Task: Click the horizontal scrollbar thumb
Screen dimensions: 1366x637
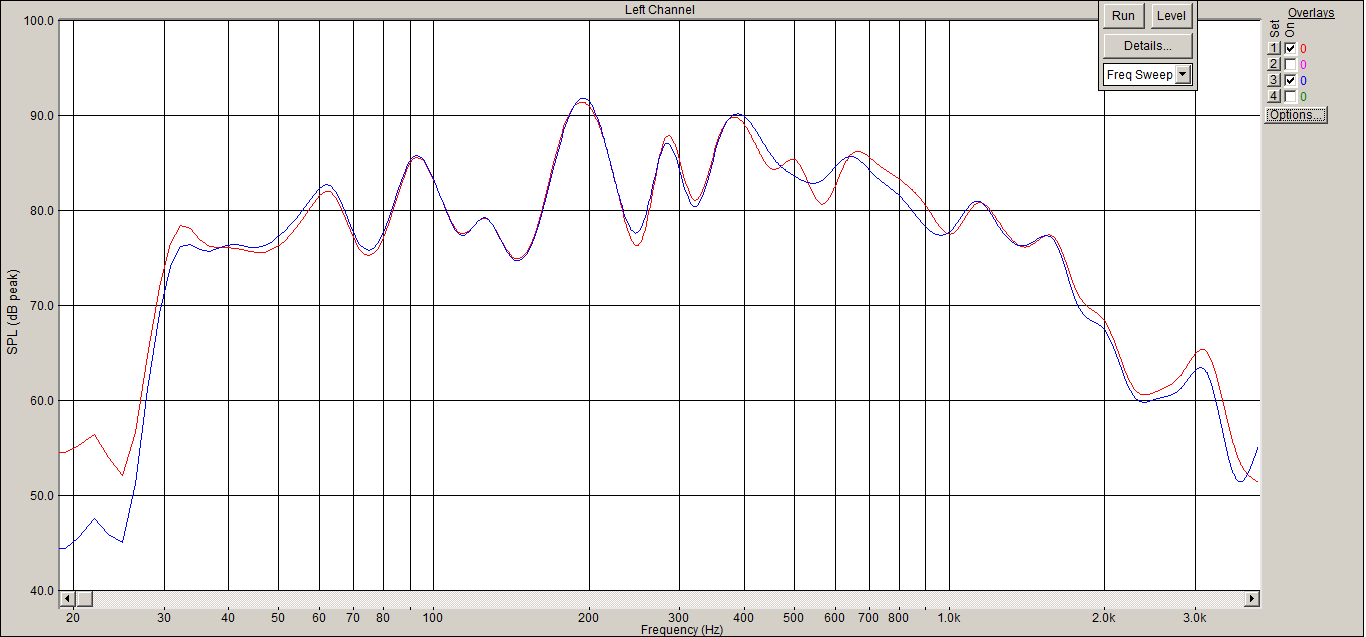Action: coord(84,599)
